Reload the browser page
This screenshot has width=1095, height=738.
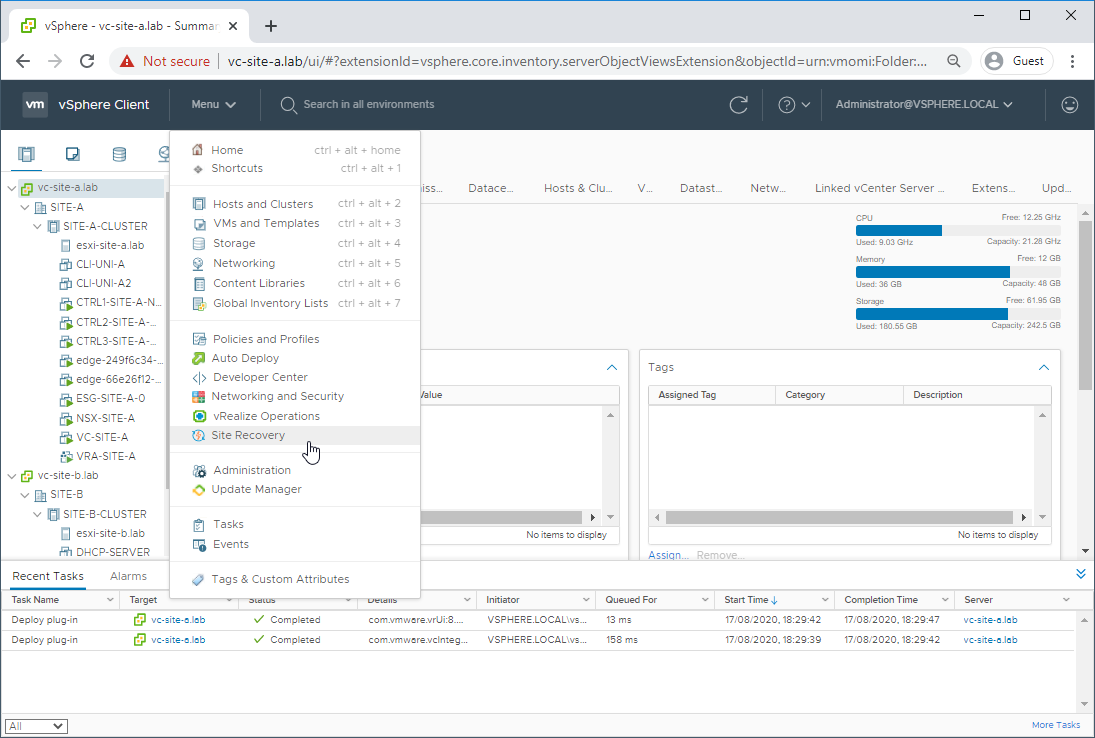coord(87,61)
